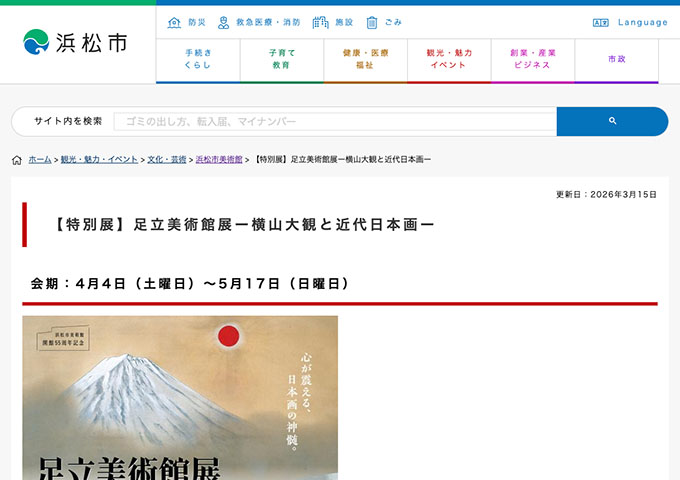This screenshot has height=480, width=680.
Task: Click the ホーム breadcrumb link
Action: pos(40,160)
